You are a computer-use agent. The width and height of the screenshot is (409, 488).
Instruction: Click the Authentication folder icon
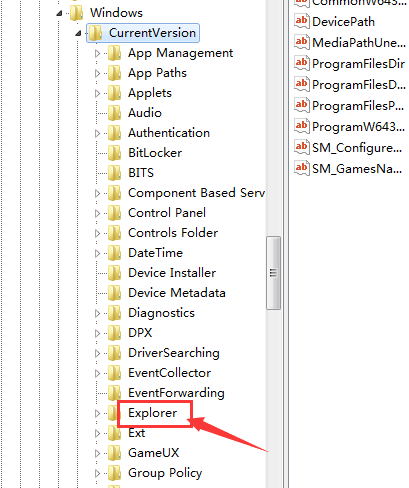click(115, 133)
